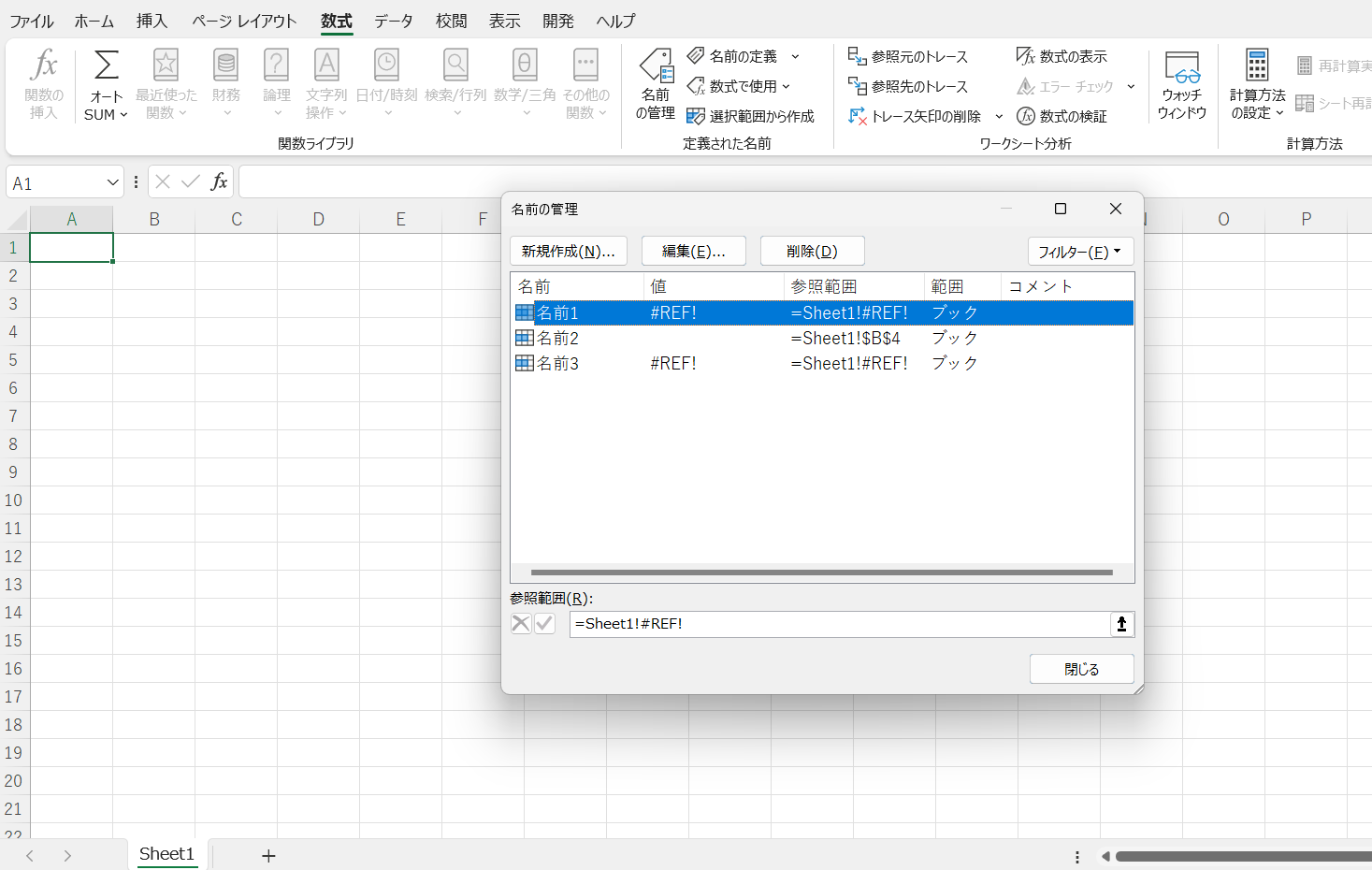Click Trace Dependents (参照先のトレース)
Image resolution: width=1372 pixels, height=870 pixels.
tap(908, 87)
